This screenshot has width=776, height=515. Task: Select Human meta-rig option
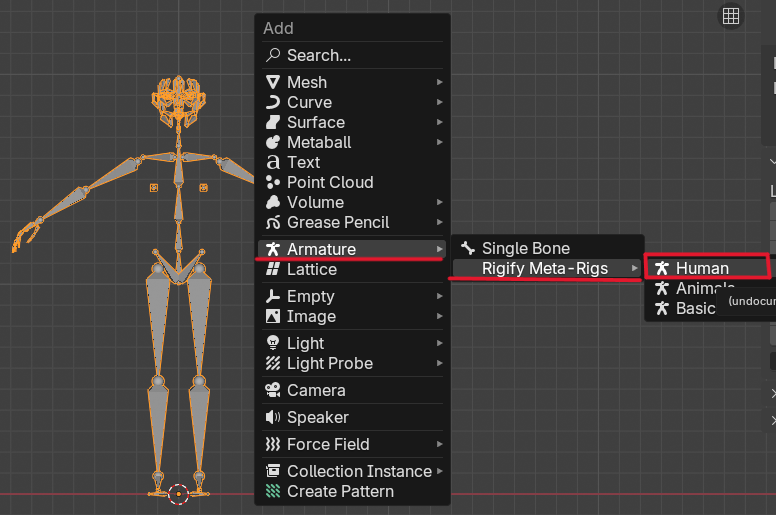(702, 268)
